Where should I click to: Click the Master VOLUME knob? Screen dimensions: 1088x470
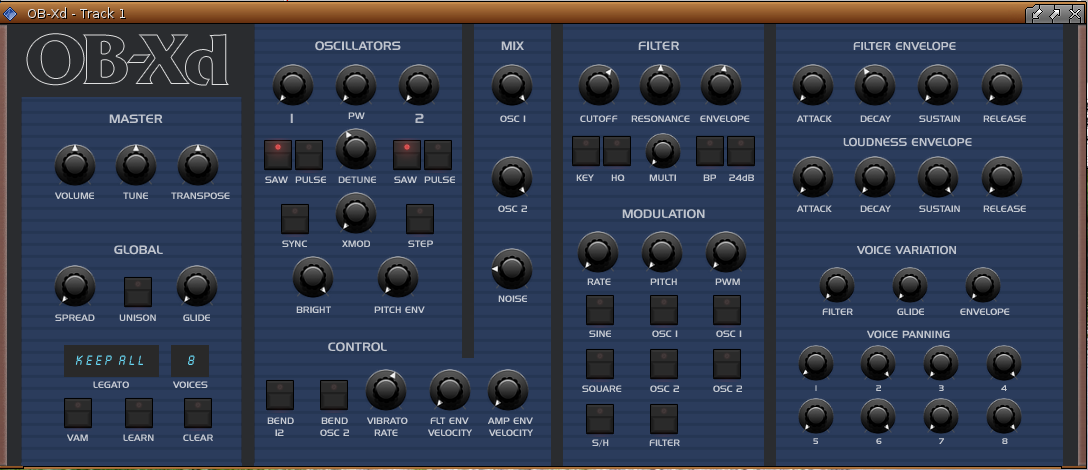point(74,165)
